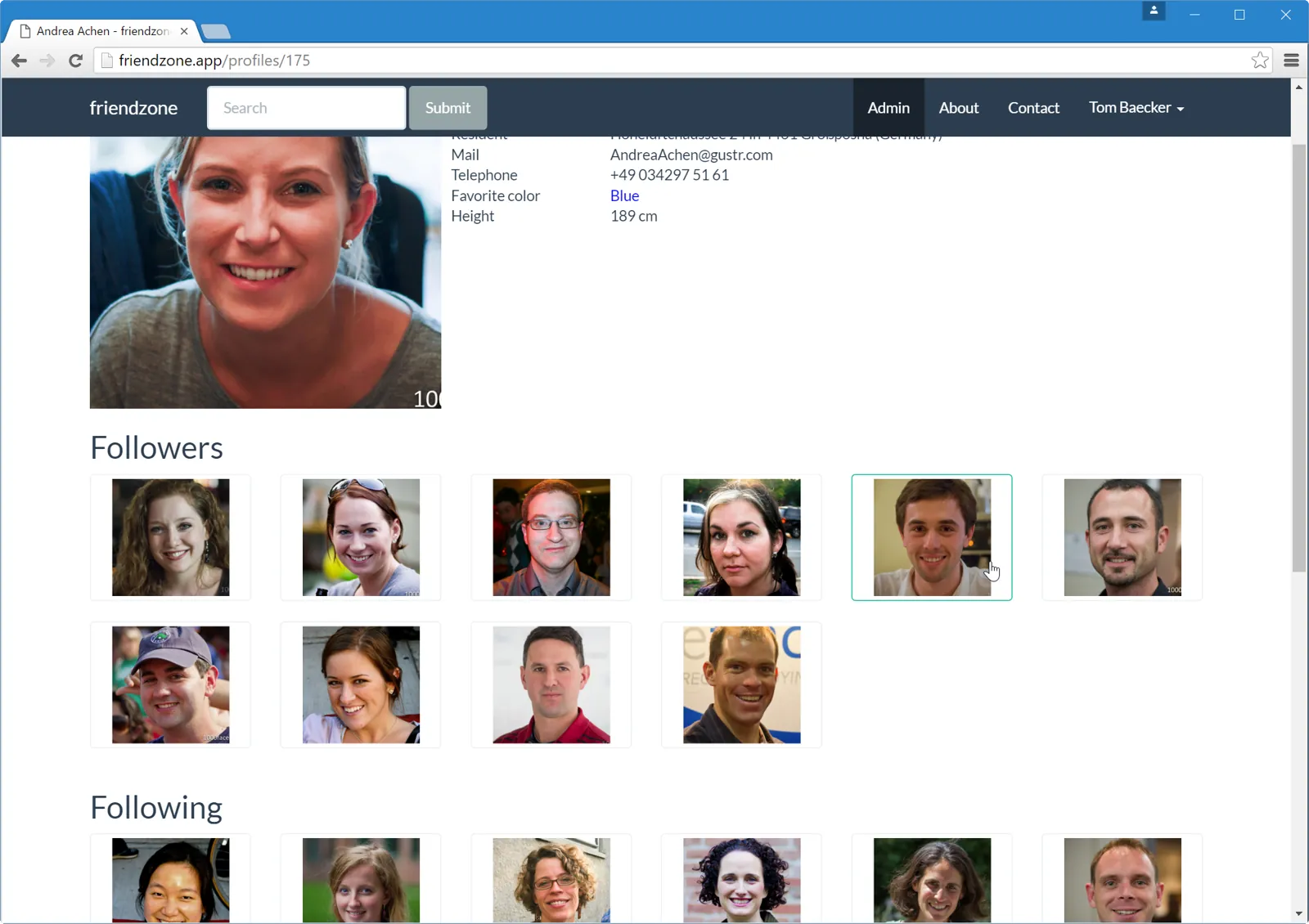Bookmark page with the star icon
Image resolution: width=1309 pixels, height=924 pixels.
click(x=1260, y=61)
